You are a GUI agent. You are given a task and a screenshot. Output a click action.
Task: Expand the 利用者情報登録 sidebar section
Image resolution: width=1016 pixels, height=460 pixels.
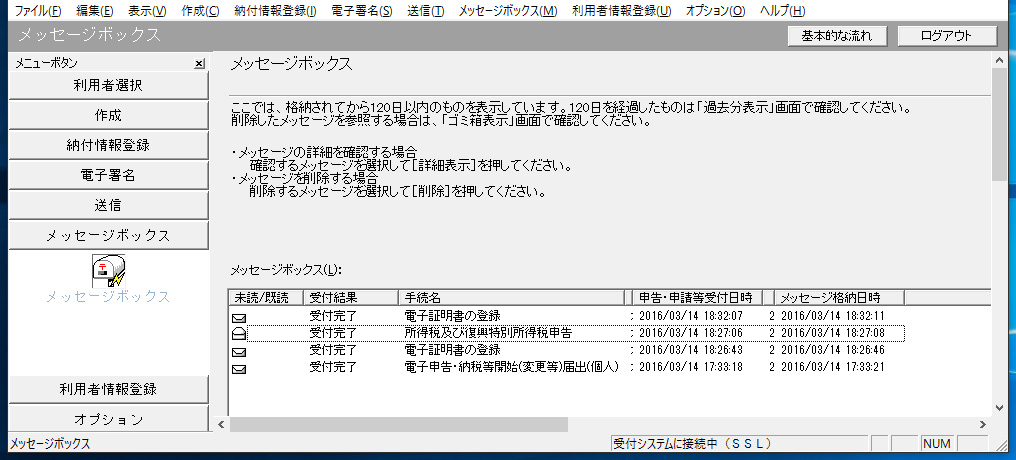(x=108, y=389)
